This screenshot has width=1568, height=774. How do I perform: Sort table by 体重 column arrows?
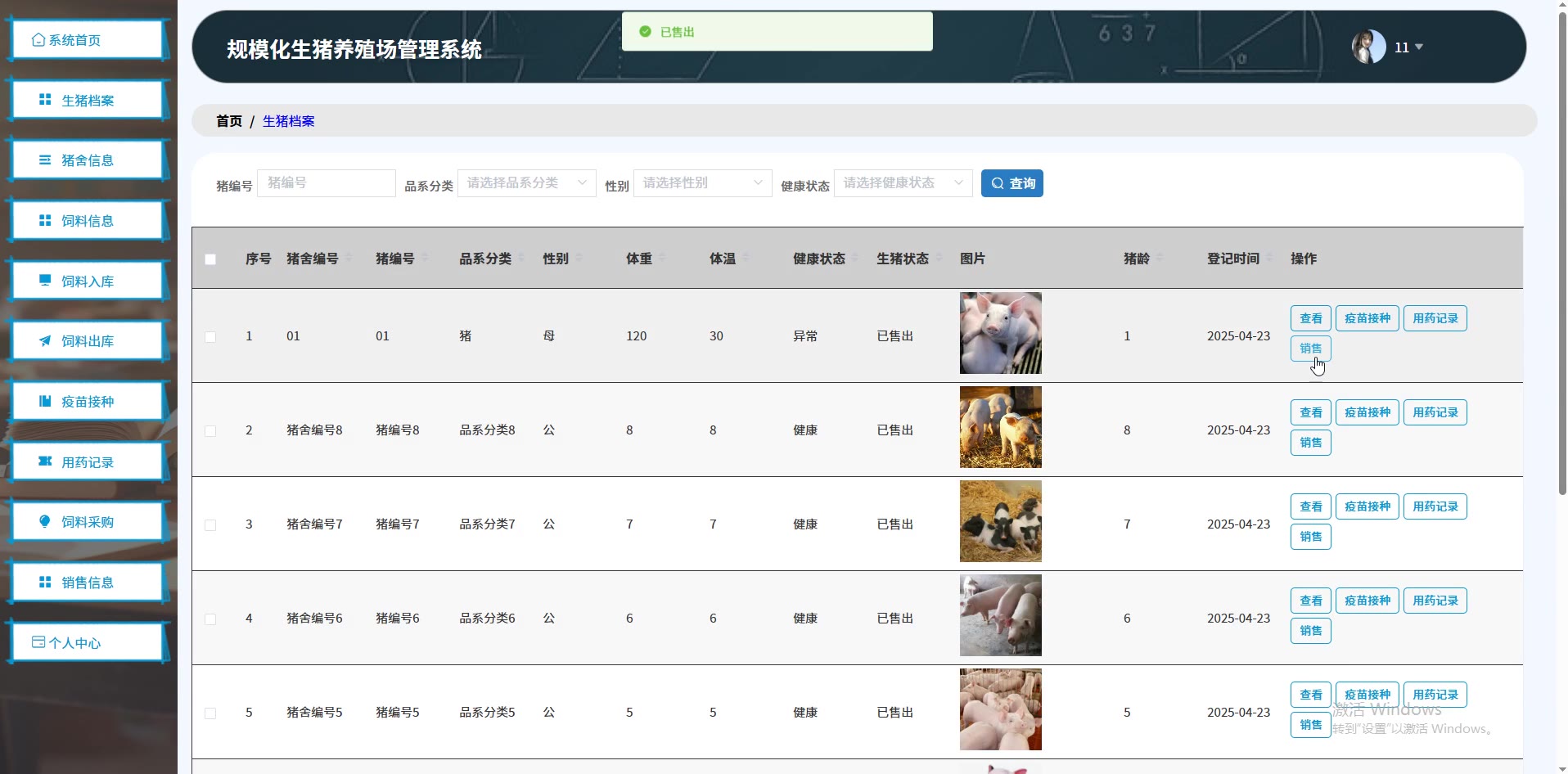point(662,259)
